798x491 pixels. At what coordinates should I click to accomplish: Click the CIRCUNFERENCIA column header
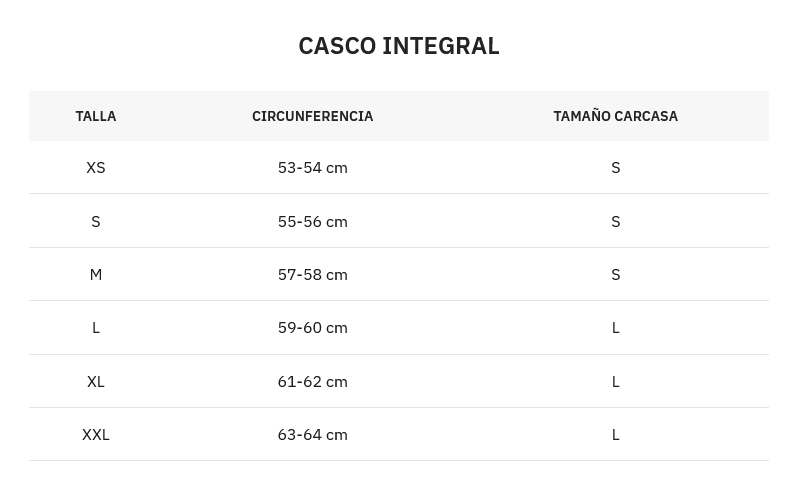click(x=312, y=116)
